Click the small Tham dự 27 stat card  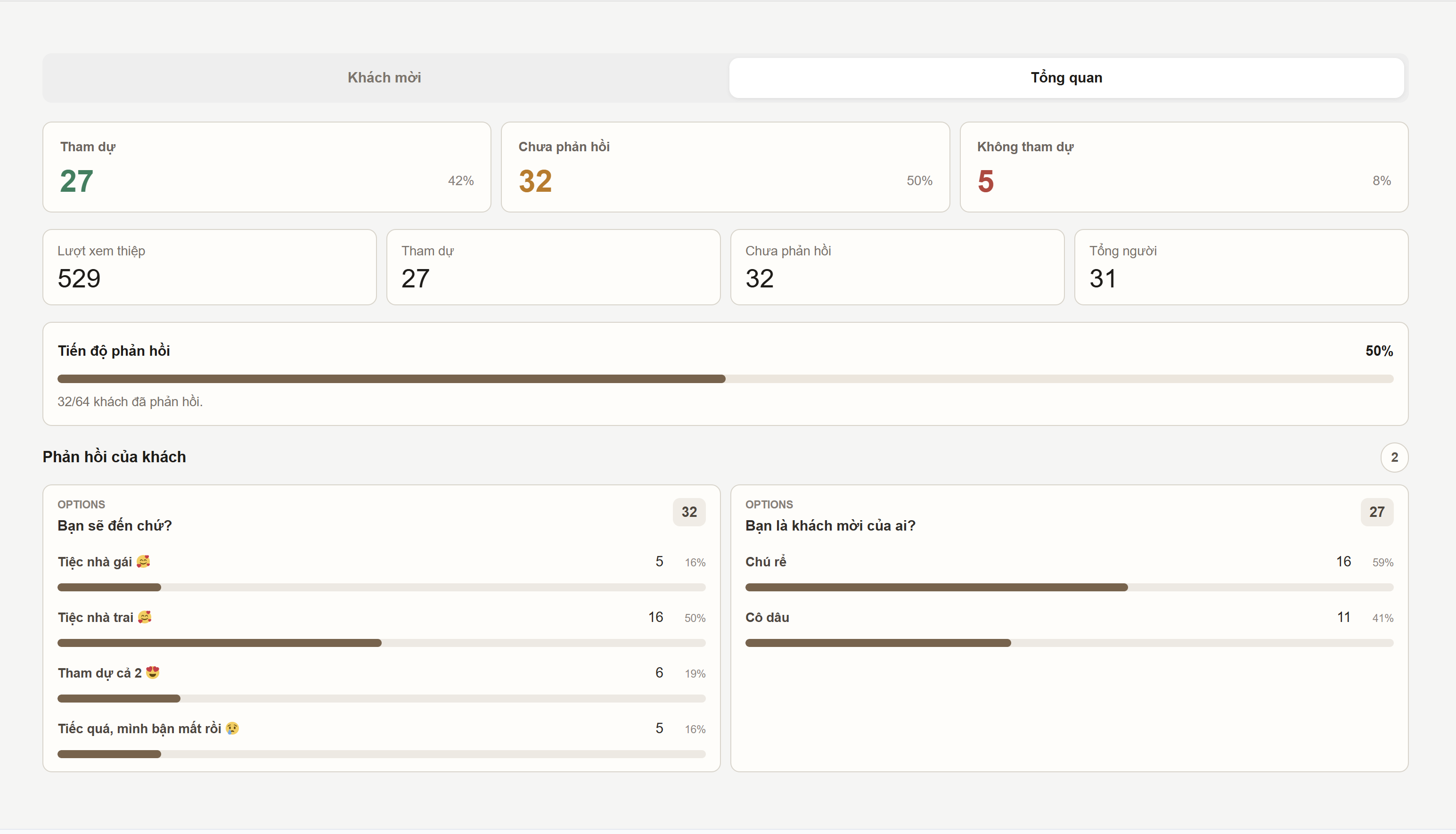tap(553, 267)
